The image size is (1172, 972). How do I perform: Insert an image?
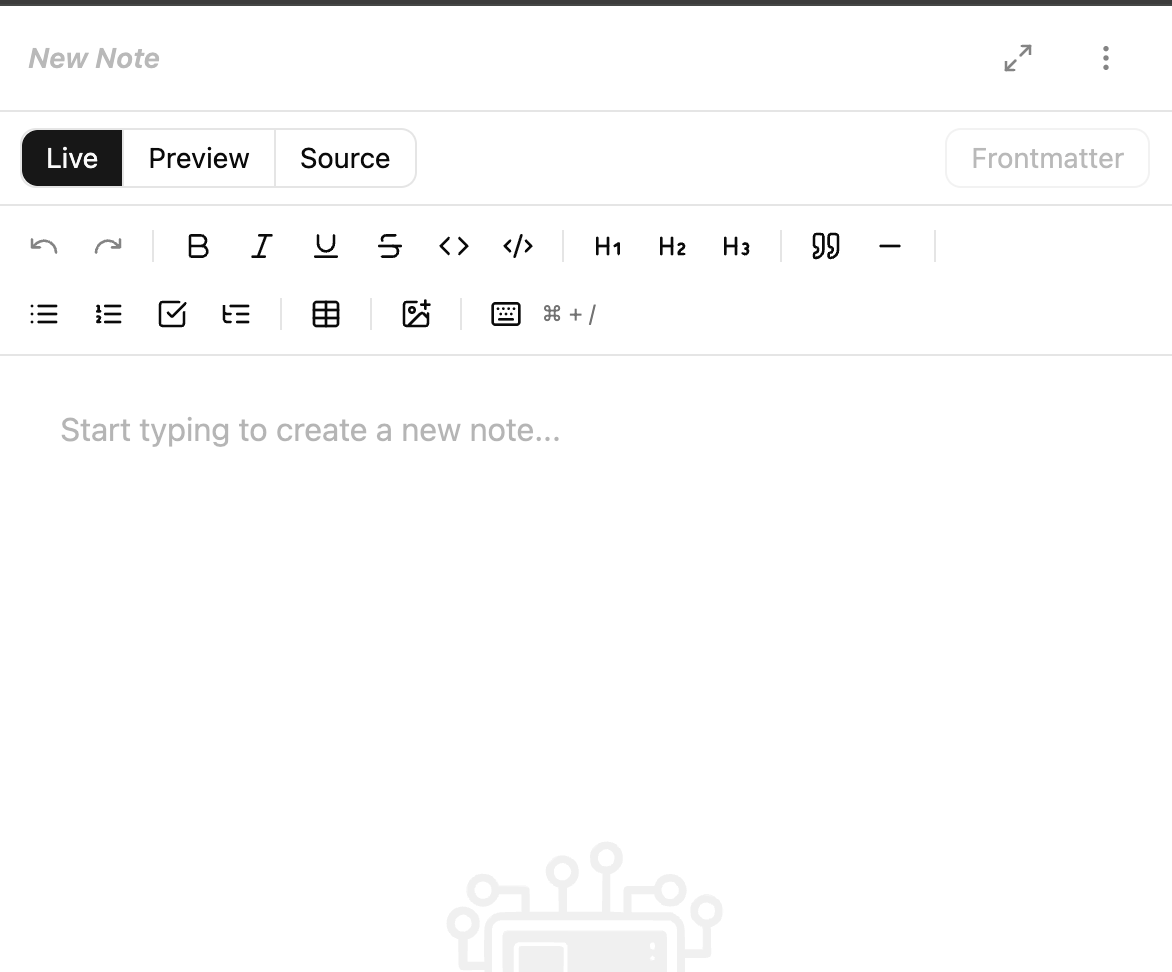click(416, 313)
